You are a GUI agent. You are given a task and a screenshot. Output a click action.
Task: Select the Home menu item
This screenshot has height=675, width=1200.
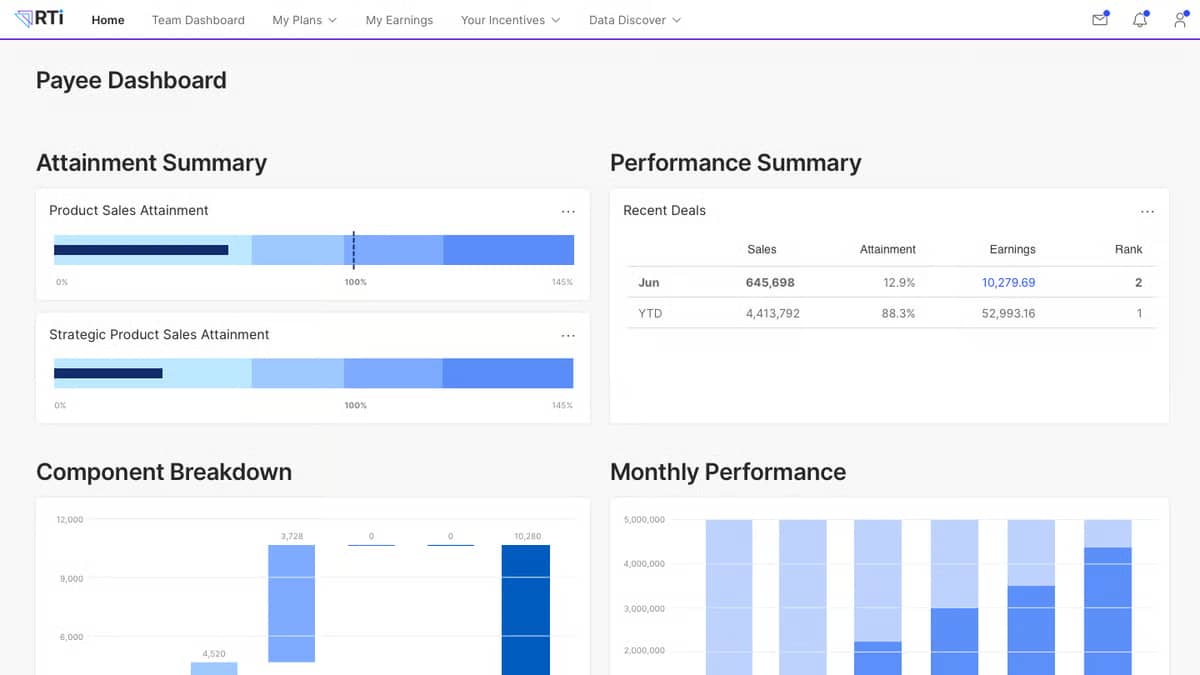(107, 19)
